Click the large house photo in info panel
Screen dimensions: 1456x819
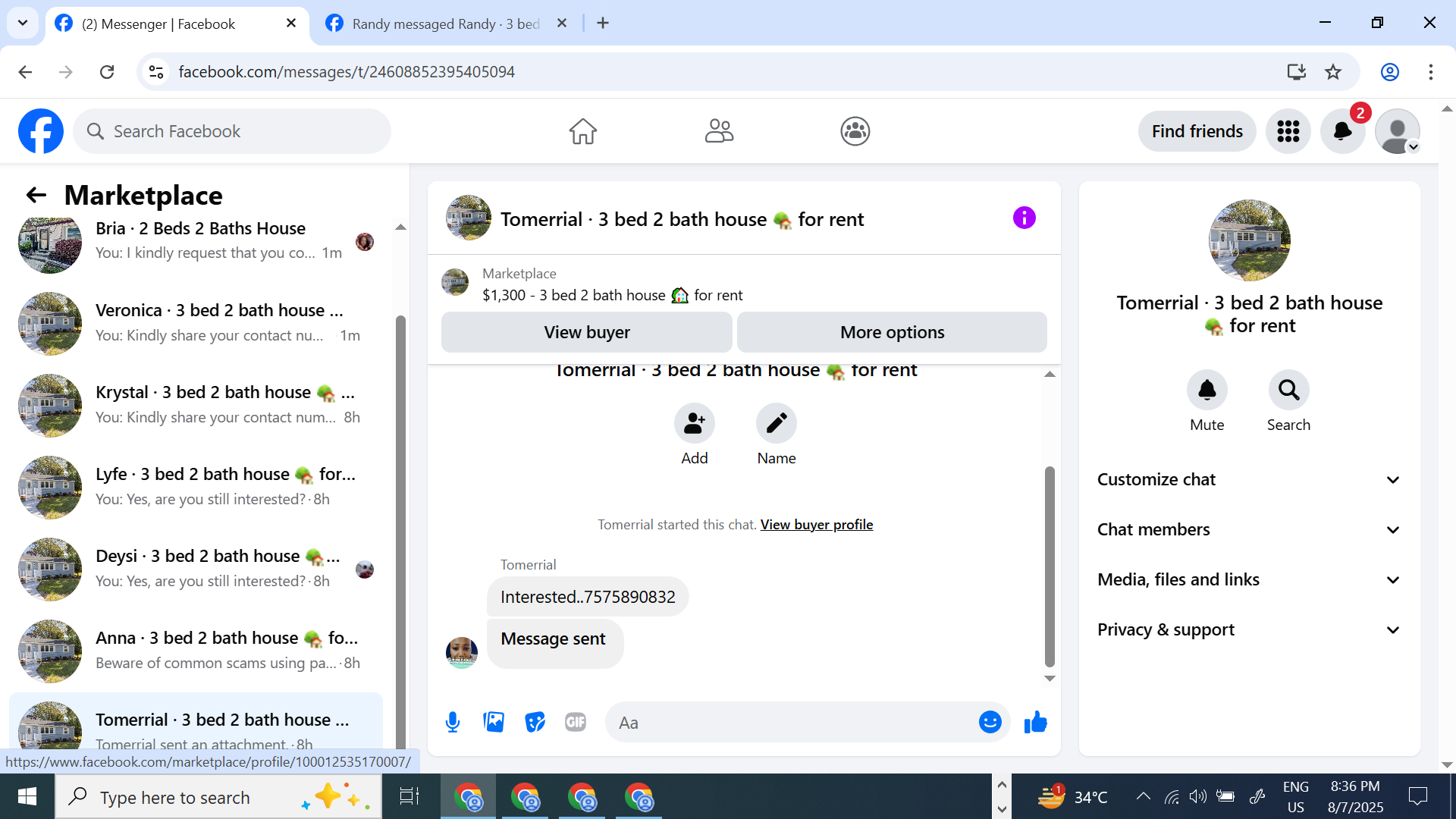pos(1249,240)
